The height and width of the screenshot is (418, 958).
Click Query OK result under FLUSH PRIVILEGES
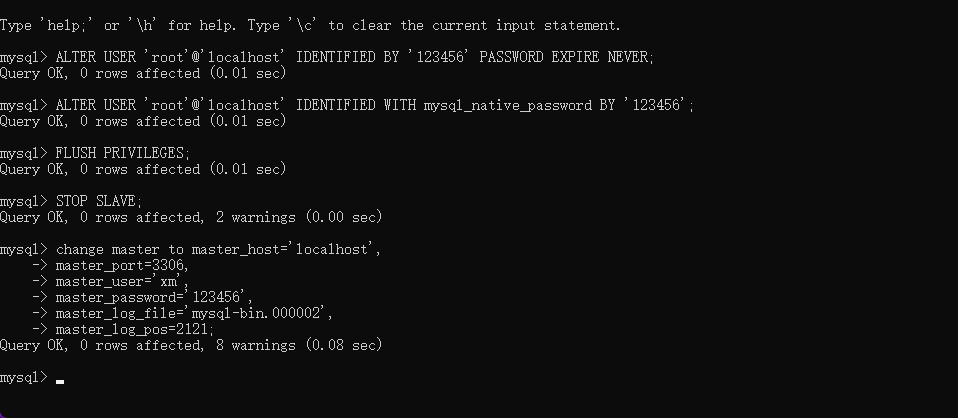[143, 169]
